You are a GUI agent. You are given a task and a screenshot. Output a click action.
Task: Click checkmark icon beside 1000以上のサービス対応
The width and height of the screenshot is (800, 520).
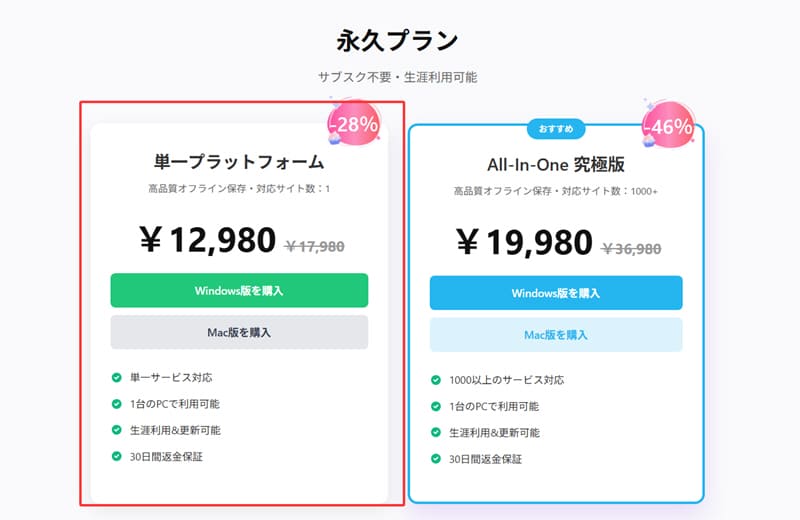(436, 380)
